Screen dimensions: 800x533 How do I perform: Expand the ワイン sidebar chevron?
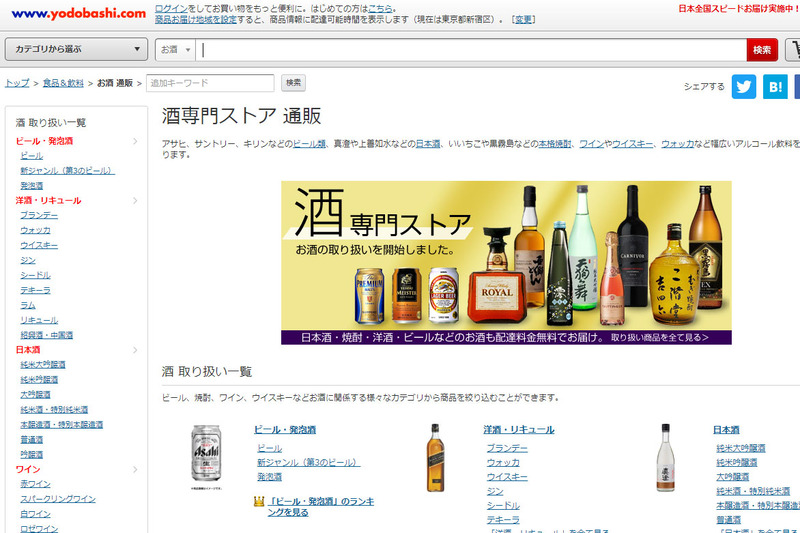coord(135,469)
